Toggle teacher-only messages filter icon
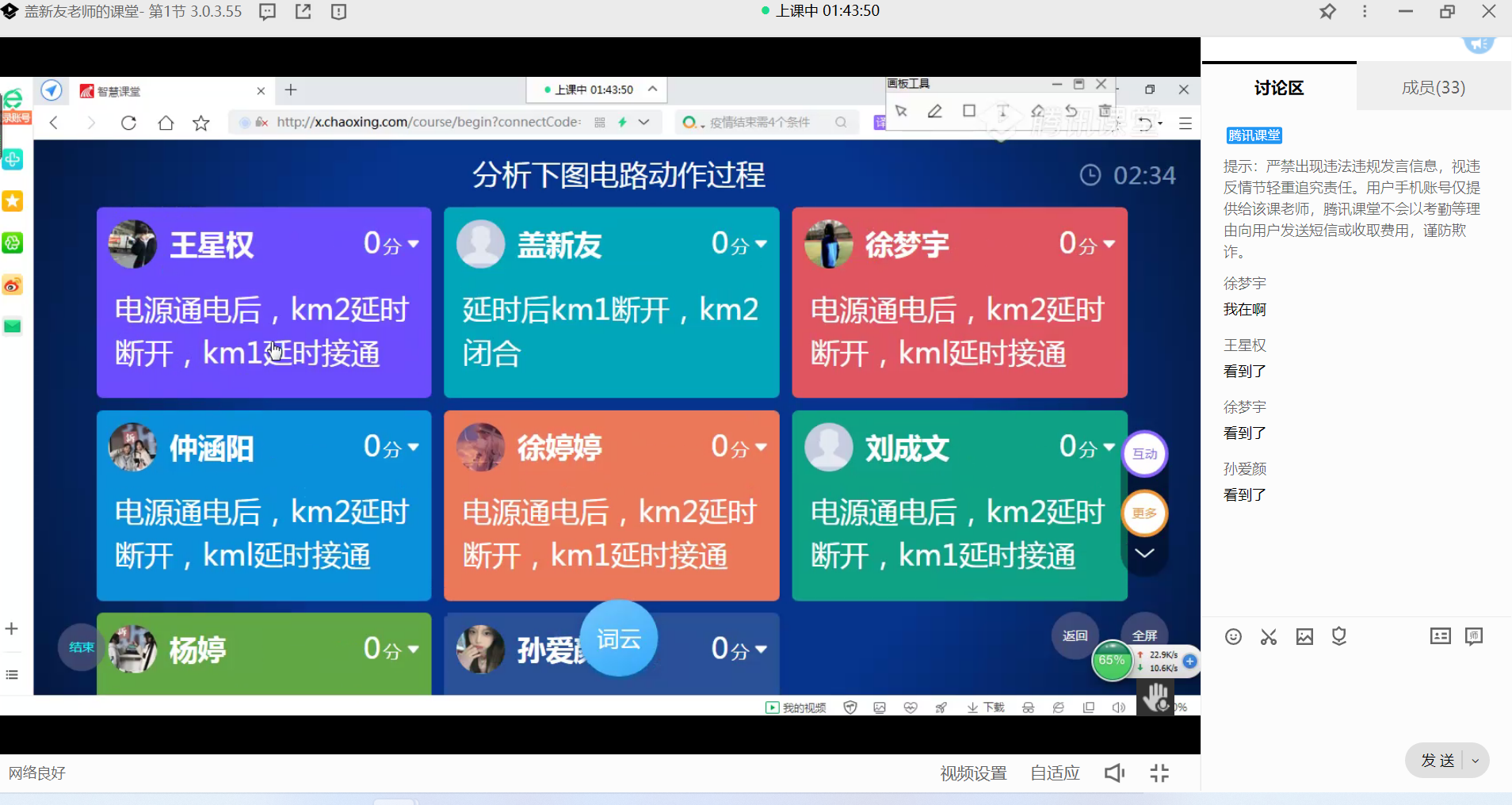Screen dimensions: 1512x805 [x=1440, y=636]
